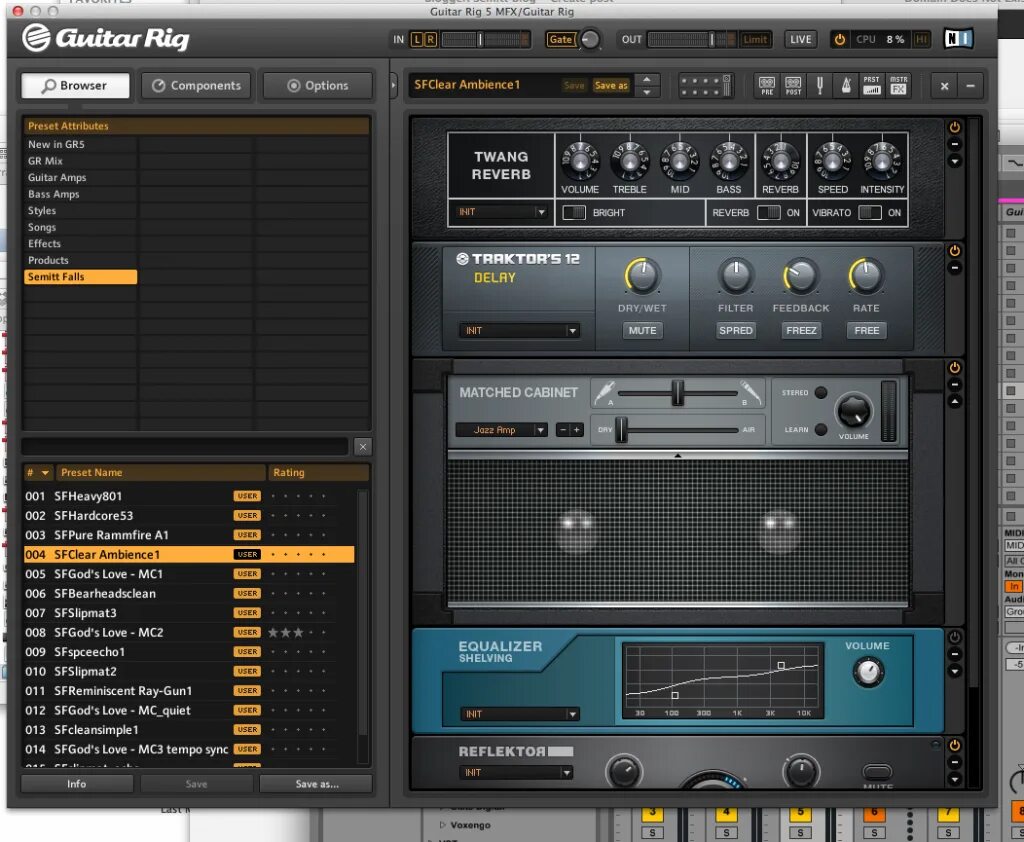Open the Pre tape deck
Viewport: 1024px width, 842px height.
click(767, 86)
